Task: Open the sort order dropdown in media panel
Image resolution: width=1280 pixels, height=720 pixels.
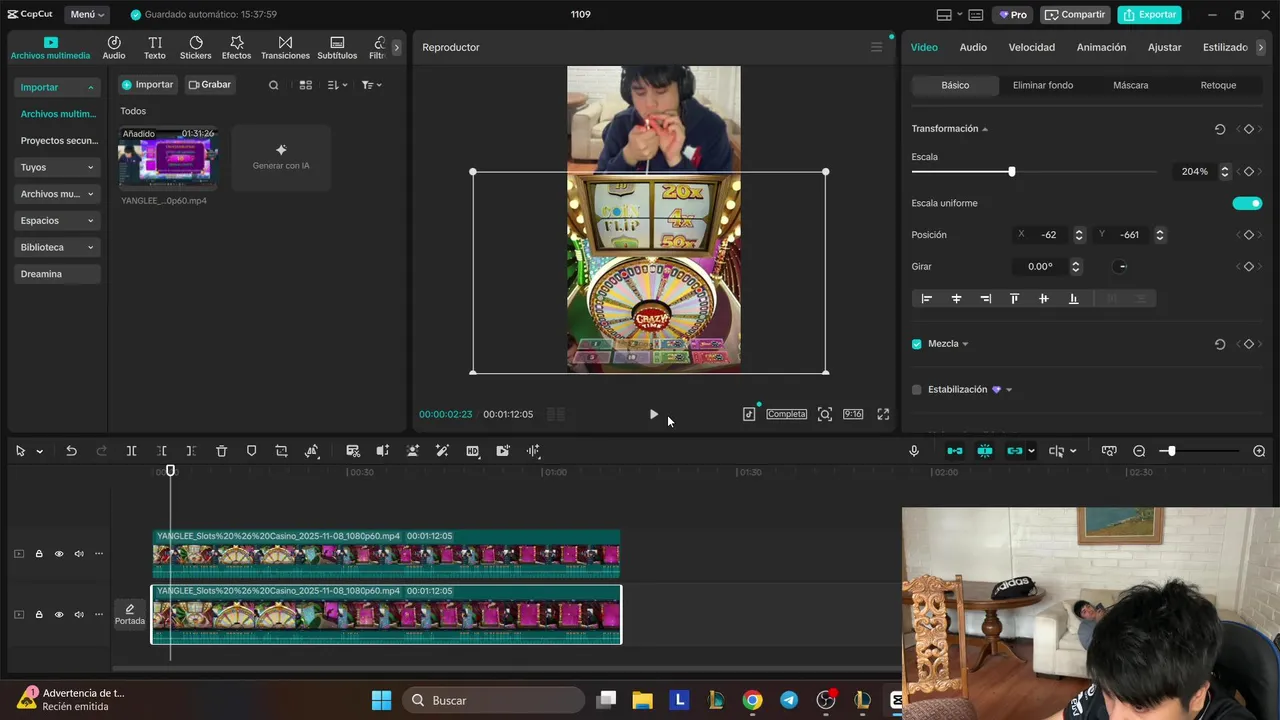Action: point(338,85)
